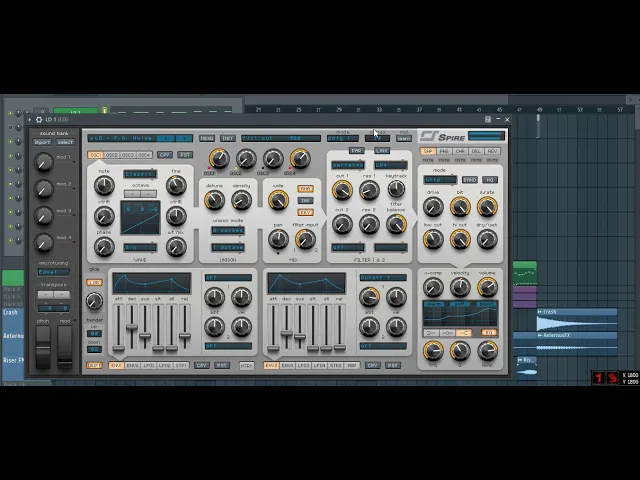This screenshot has width=640, height=480.
Task: Open the 1 Octave unison dropdown
Action: [x=228, y=248]
